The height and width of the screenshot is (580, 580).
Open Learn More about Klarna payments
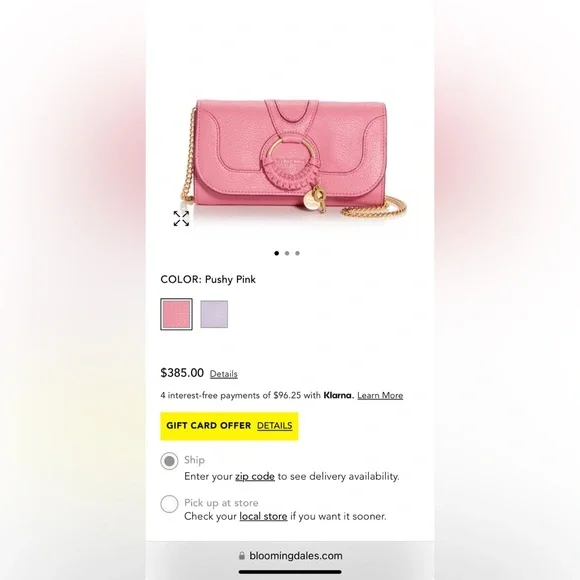[380, 395]
